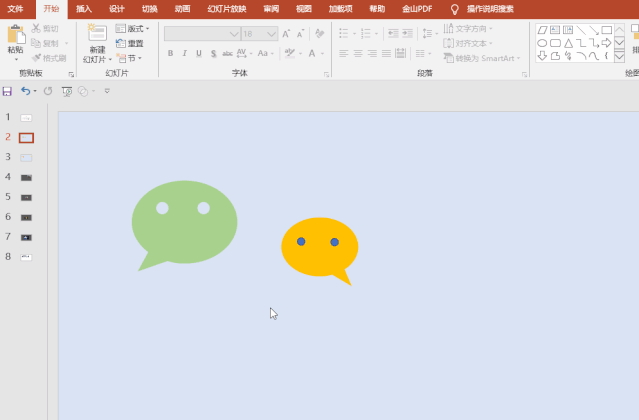Click the undo arrow icon
The height and width of the screenshot is (420, 639).
click(25, 91)
